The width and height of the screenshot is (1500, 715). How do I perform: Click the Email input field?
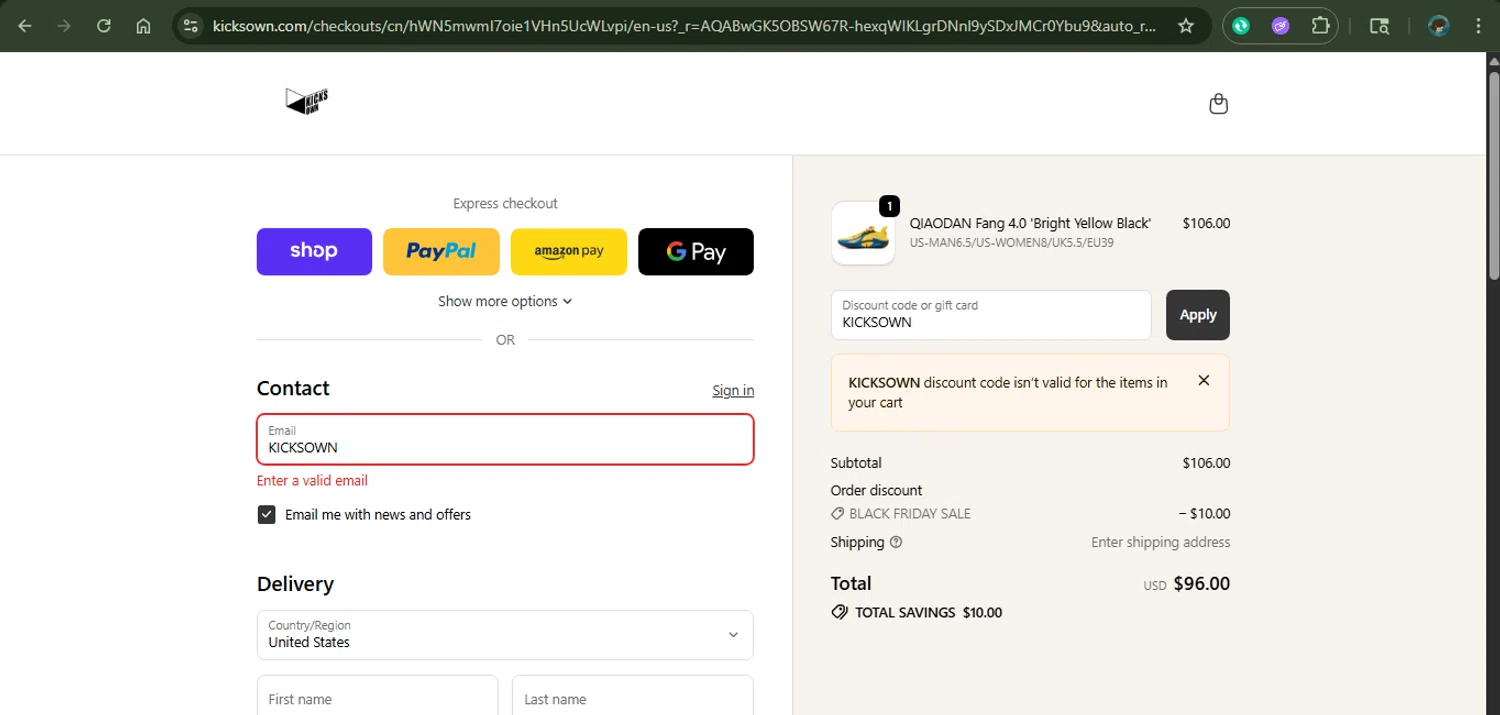tap(505, 440)
